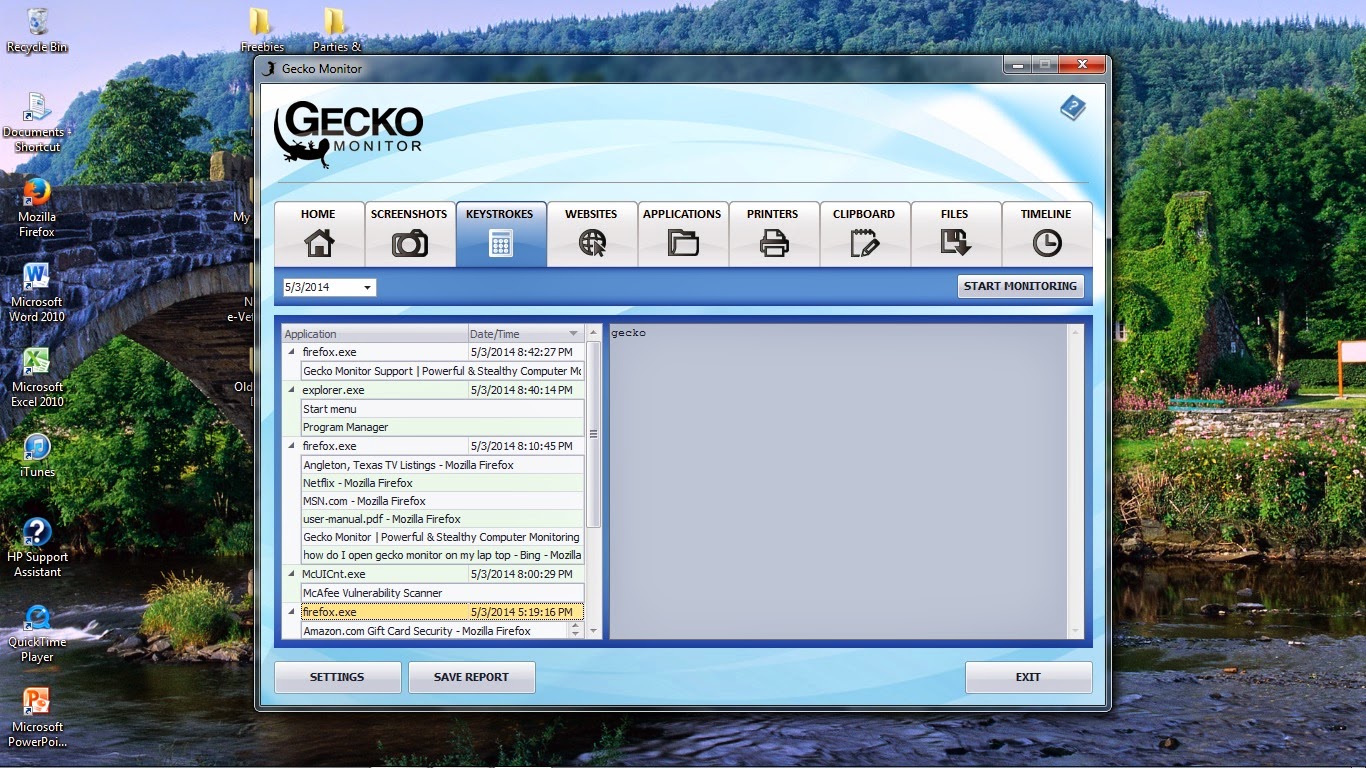Switch to the KEYSTROKES tab

[x=500, y=234]
